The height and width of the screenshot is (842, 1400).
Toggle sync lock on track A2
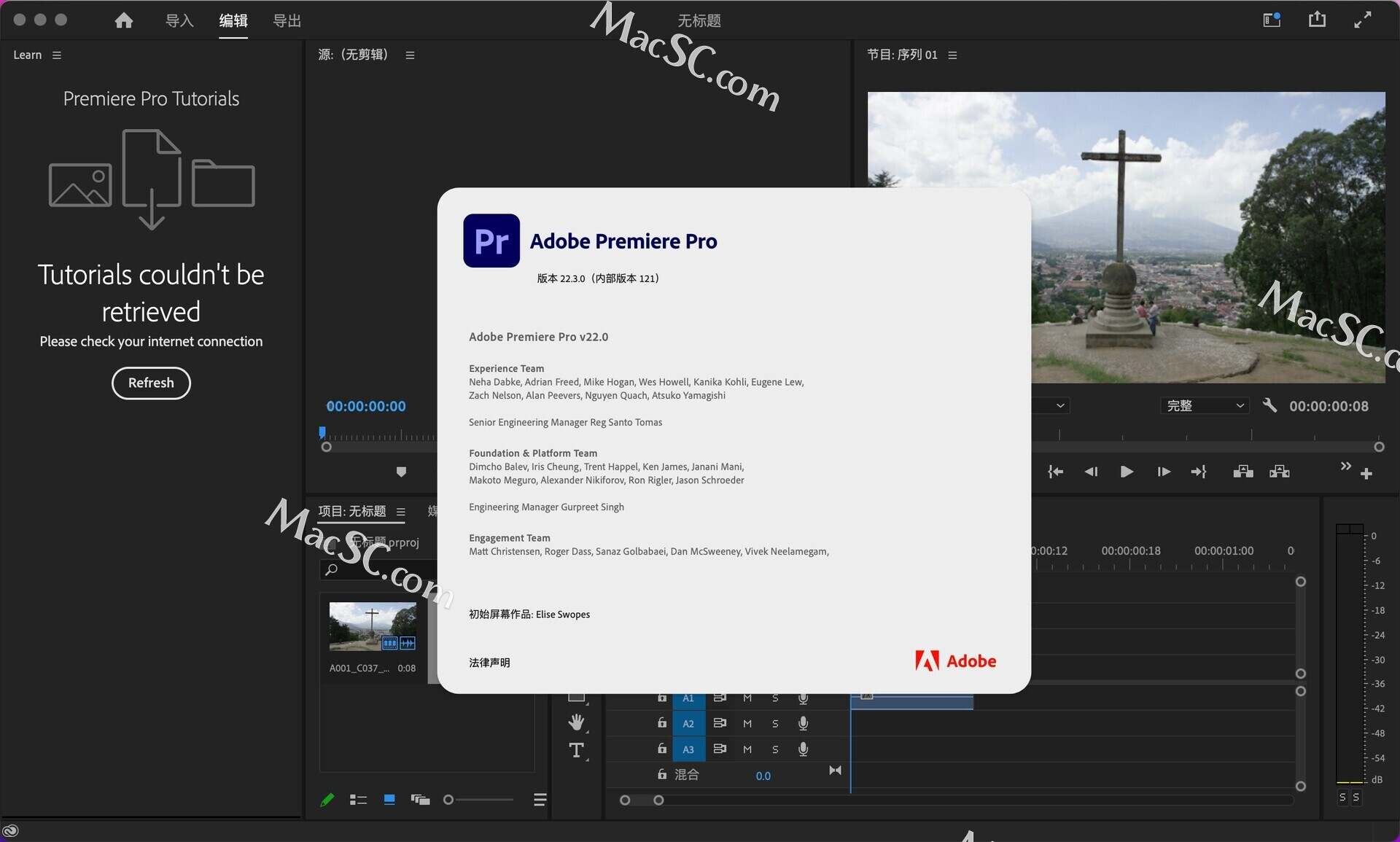click(720, 723)
